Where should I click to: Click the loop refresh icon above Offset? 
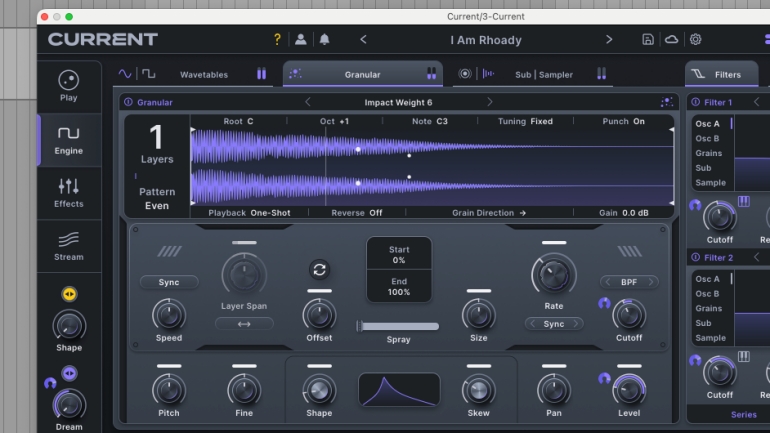point(319,270)
